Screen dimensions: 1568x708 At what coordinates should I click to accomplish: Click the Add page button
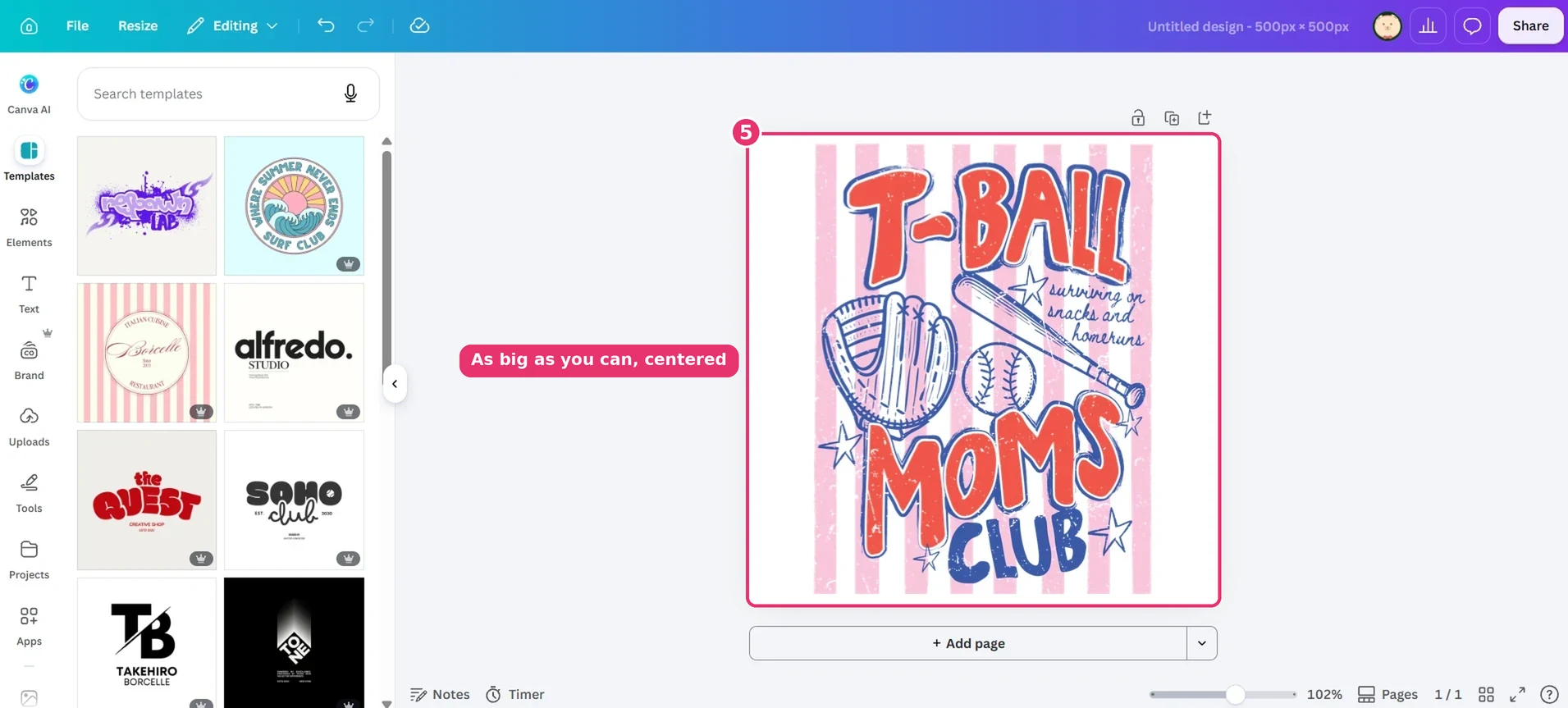click(x=968, y=643)
